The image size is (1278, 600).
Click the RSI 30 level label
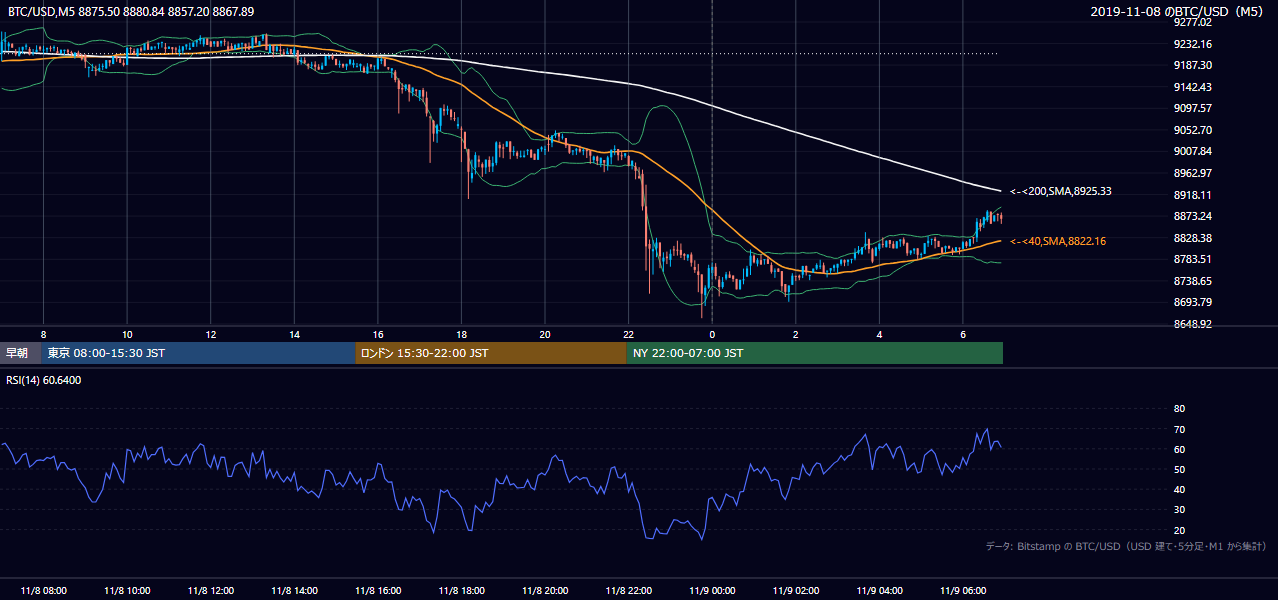coord(1179,510)
